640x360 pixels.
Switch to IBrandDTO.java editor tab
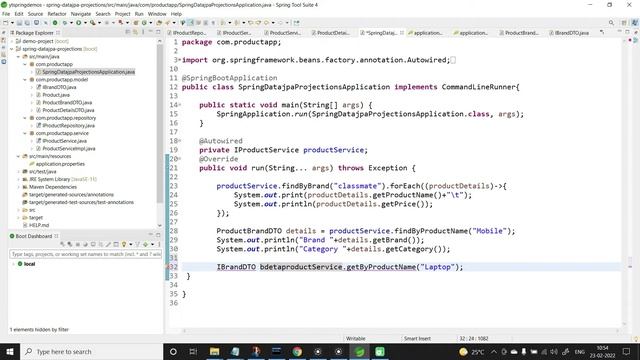571,33
